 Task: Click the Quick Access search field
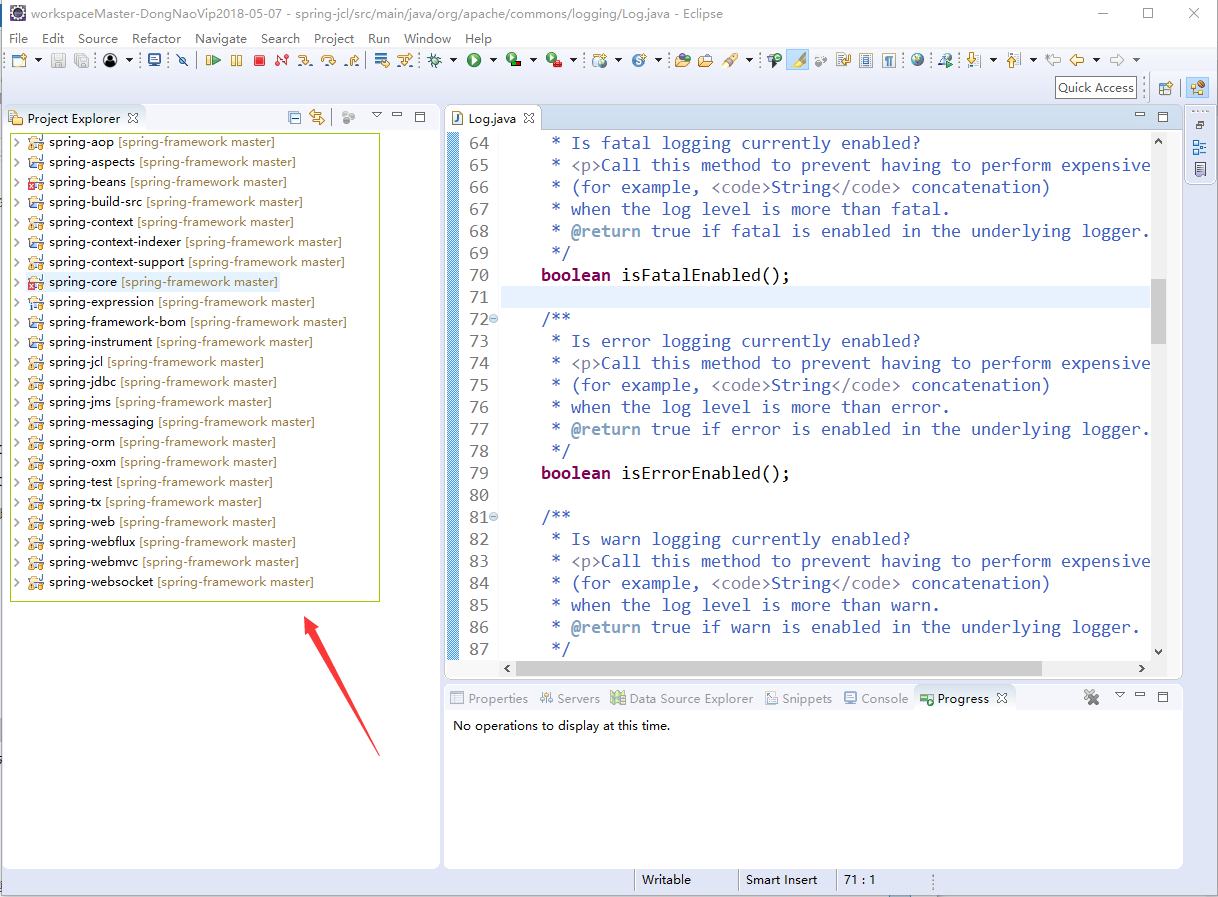tap(1096, 88)
